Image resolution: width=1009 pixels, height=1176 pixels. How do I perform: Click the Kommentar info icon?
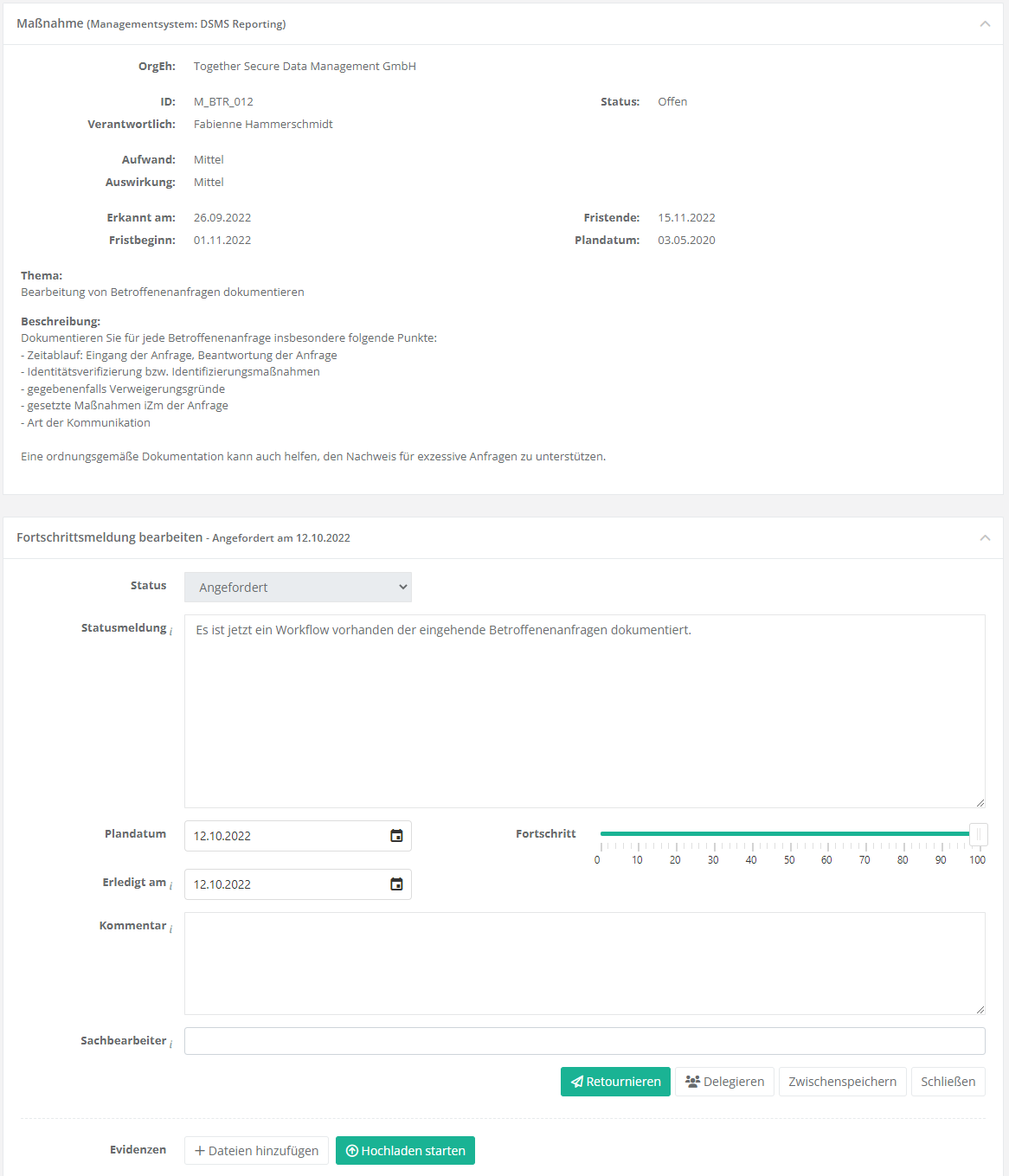pyautogui.click(x=171, y=929)
